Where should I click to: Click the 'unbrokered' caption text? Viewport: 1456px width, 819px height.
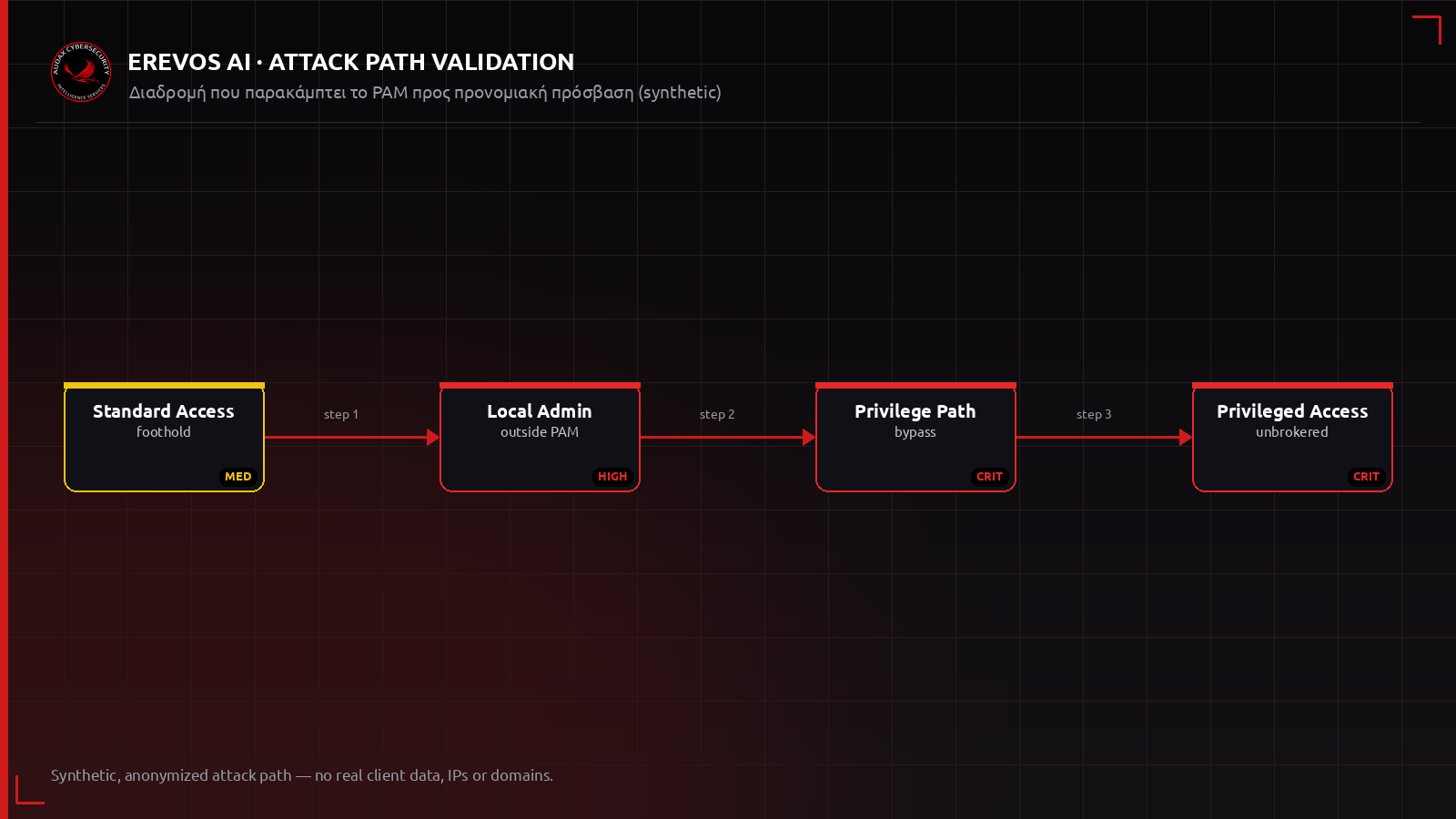click(x=1292, y=432)
